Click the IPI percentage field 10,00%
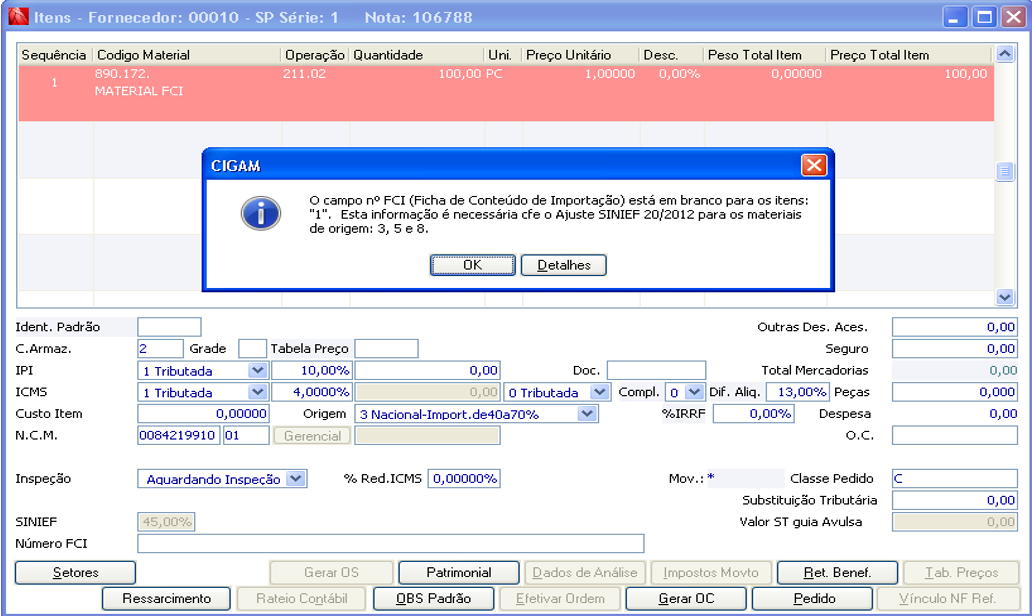This screenshot has height=616, width=1032. point(312,371)
